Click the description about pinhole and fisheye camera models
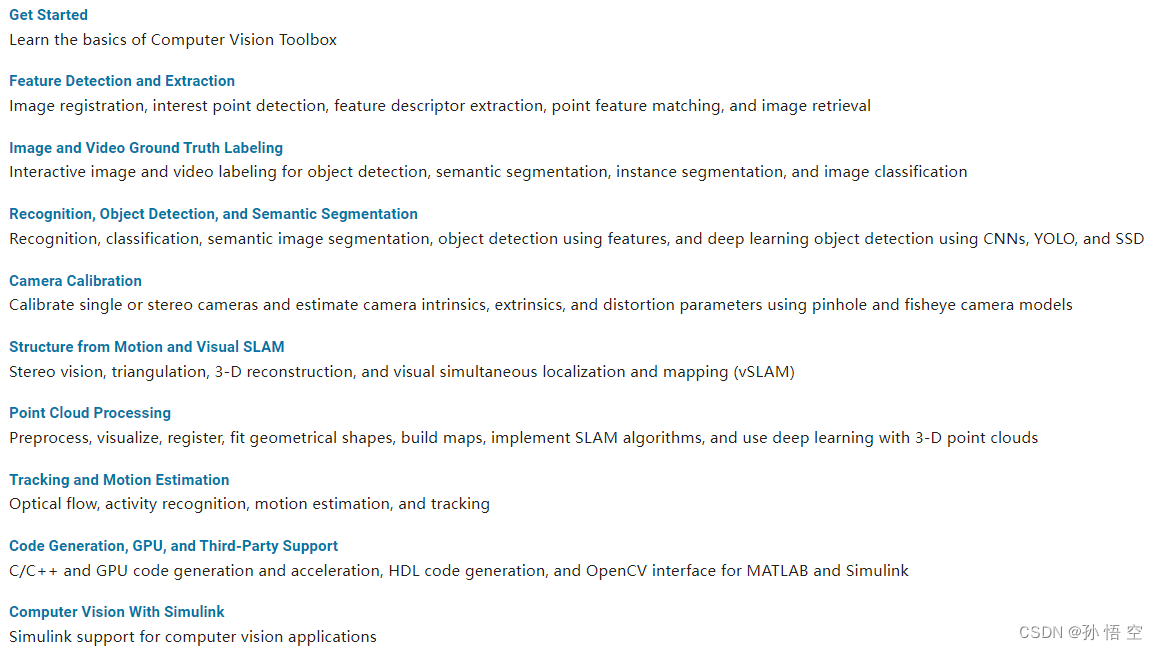This screenshot has height=650, width=1158. (x=541, y=305)
